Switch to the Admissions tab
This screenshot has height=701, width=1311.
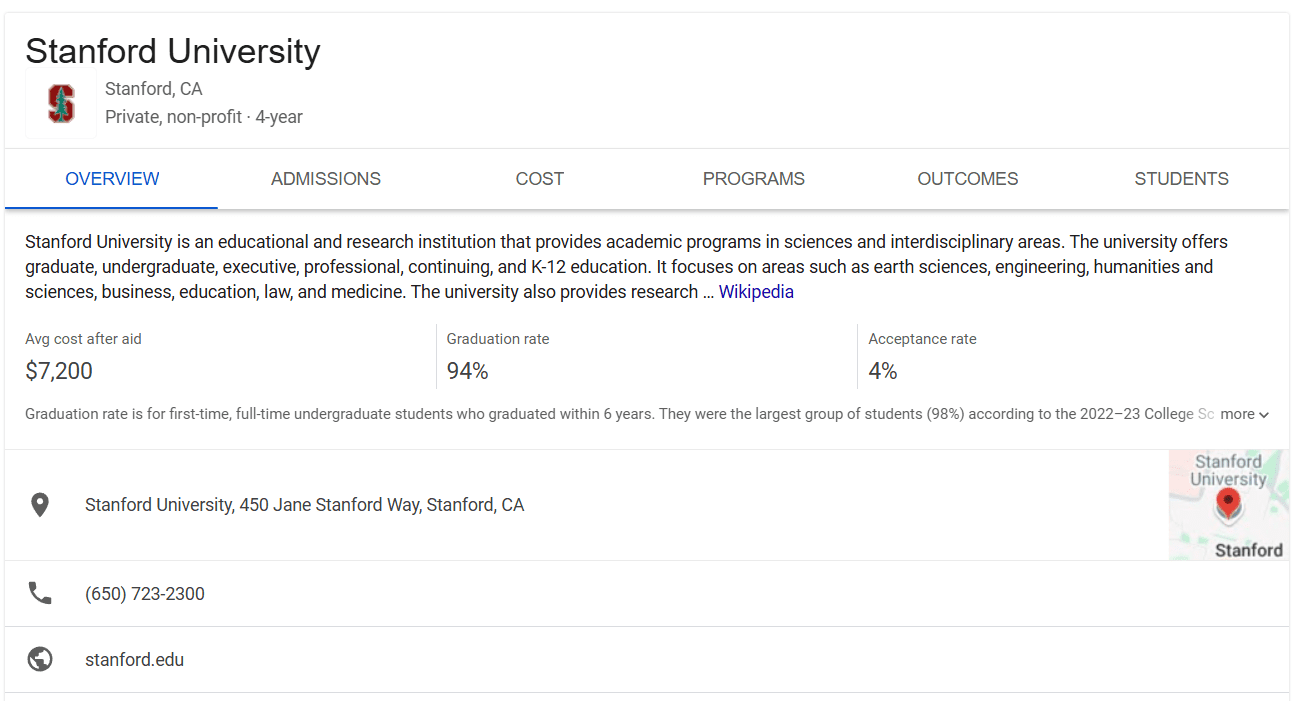[x=326, y=179]
